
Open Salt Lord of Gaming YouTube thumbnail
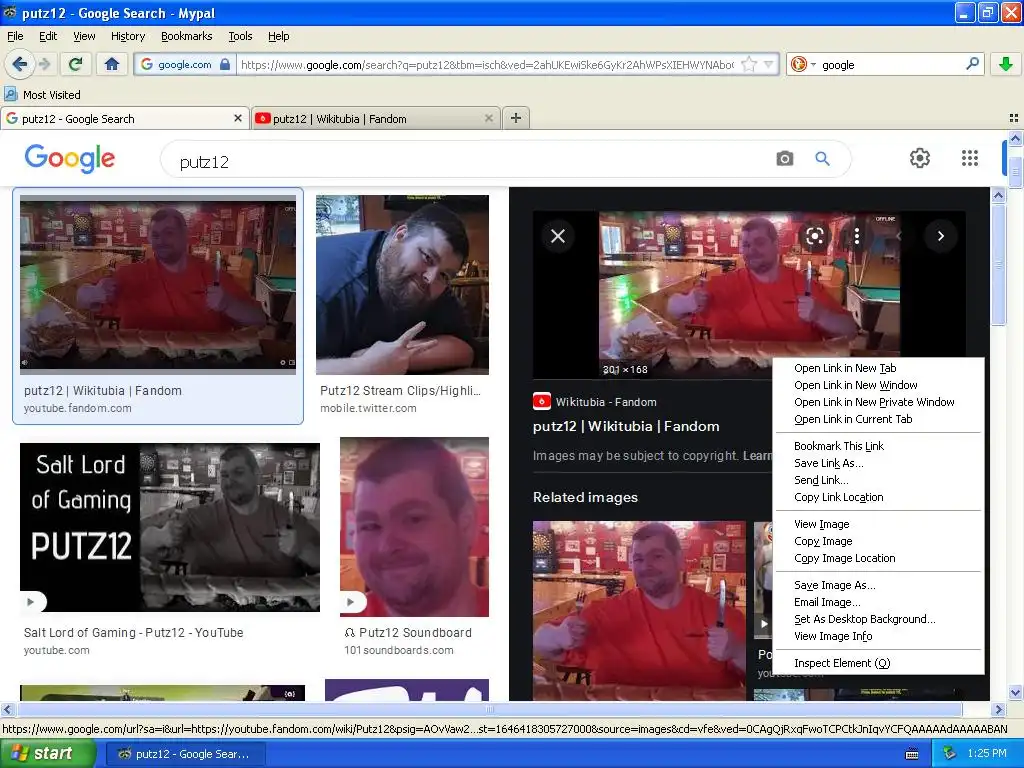170,528
